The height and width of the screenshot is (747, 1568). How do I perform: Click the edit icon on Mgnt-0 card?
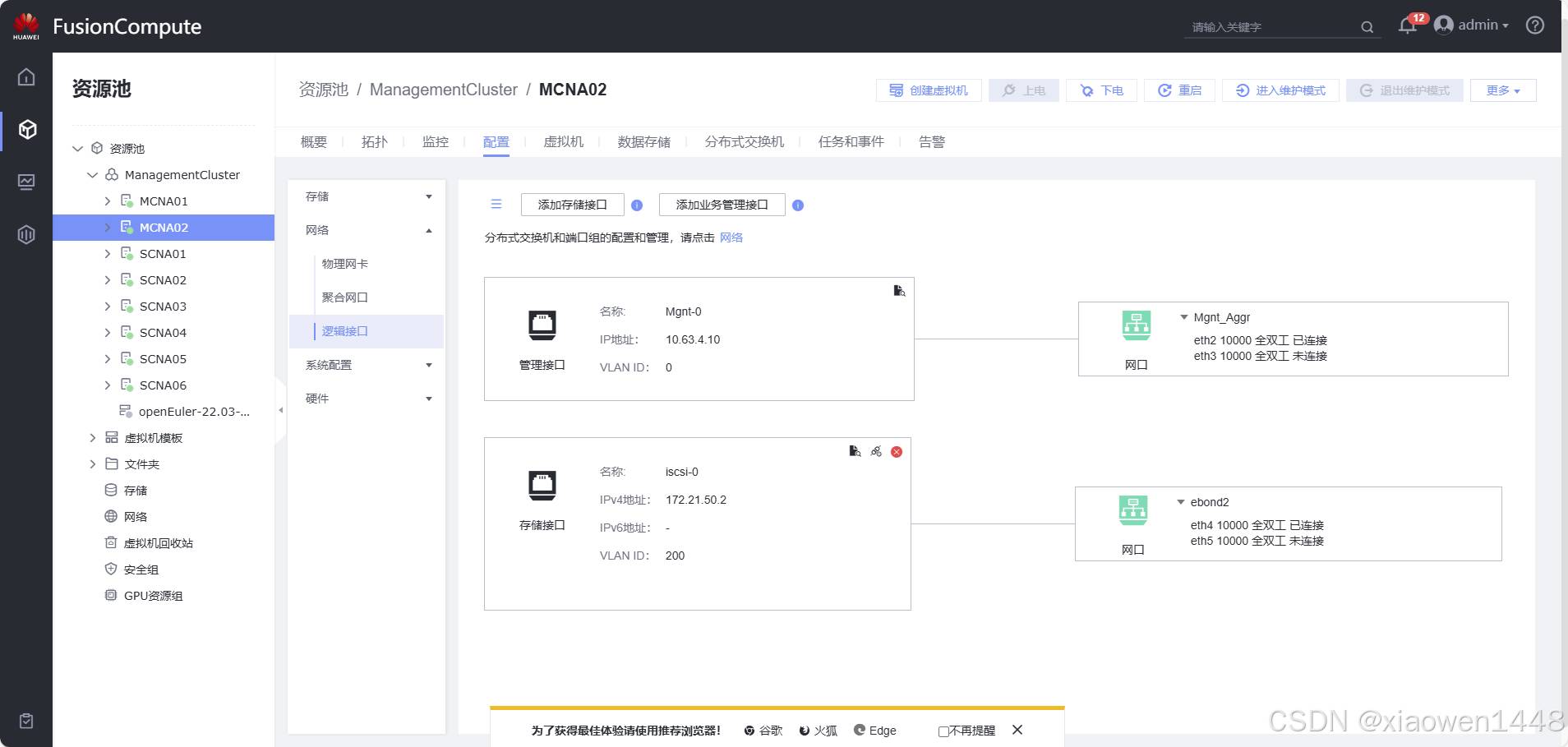coord(899,291)
